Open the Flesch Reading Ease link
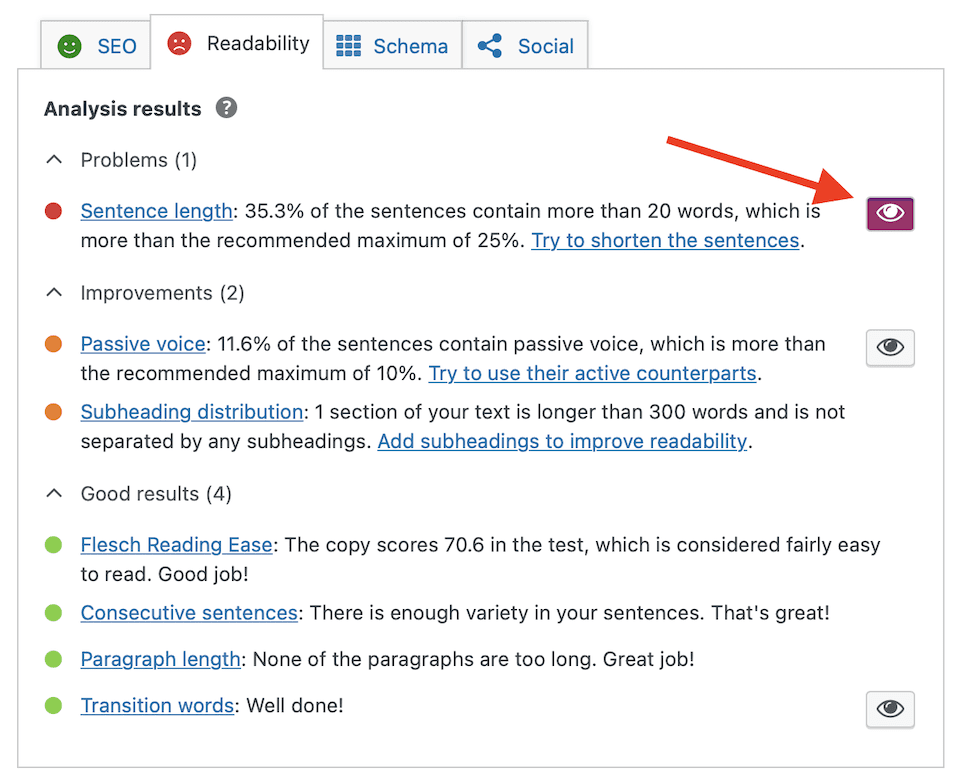Viewport: 960px width, 782px height. click(176, 545)
